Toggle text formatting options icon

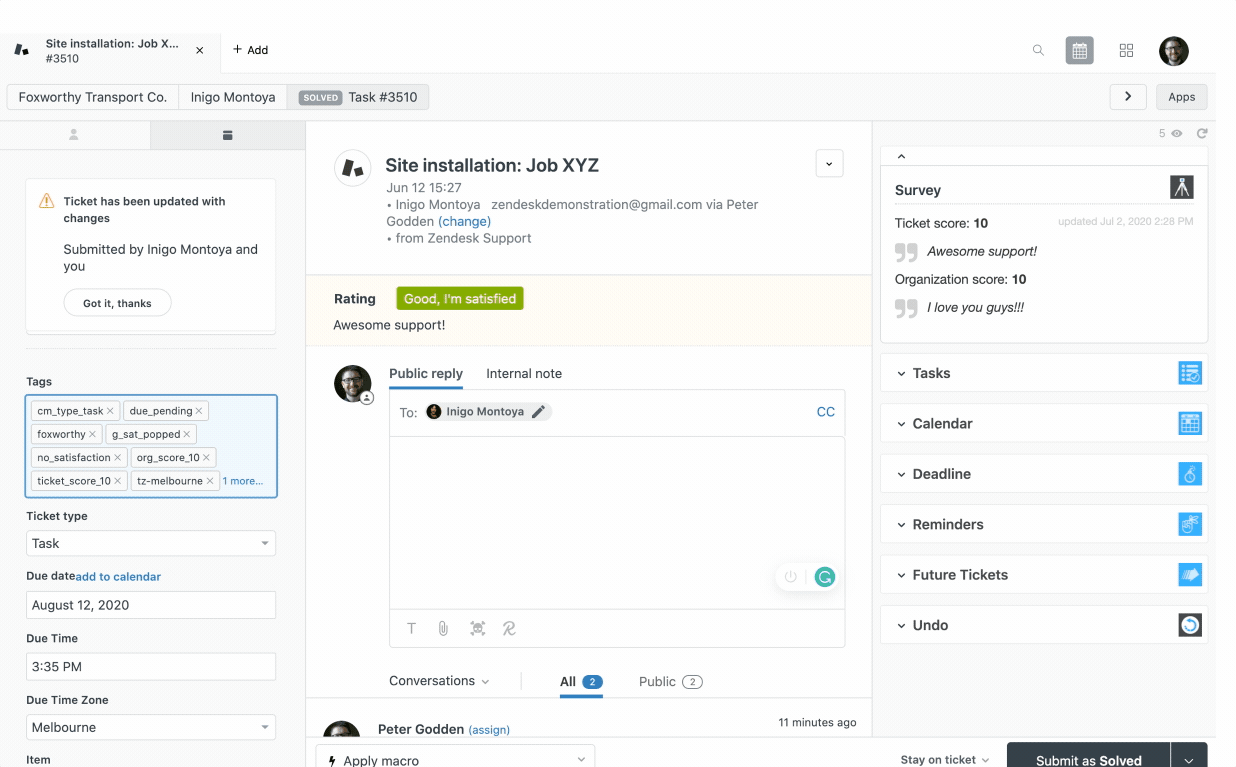411,628
